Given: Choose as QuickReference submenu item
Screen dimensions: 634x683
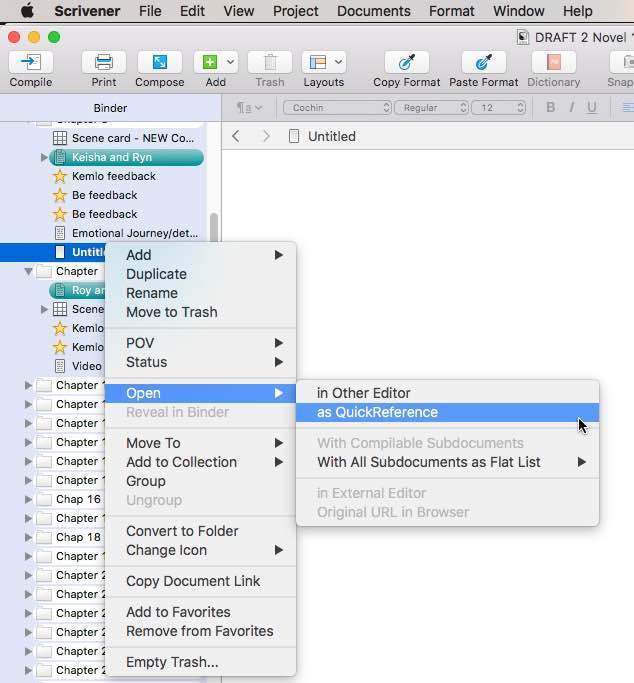Looking at the screenshot, I should point(448,412).
